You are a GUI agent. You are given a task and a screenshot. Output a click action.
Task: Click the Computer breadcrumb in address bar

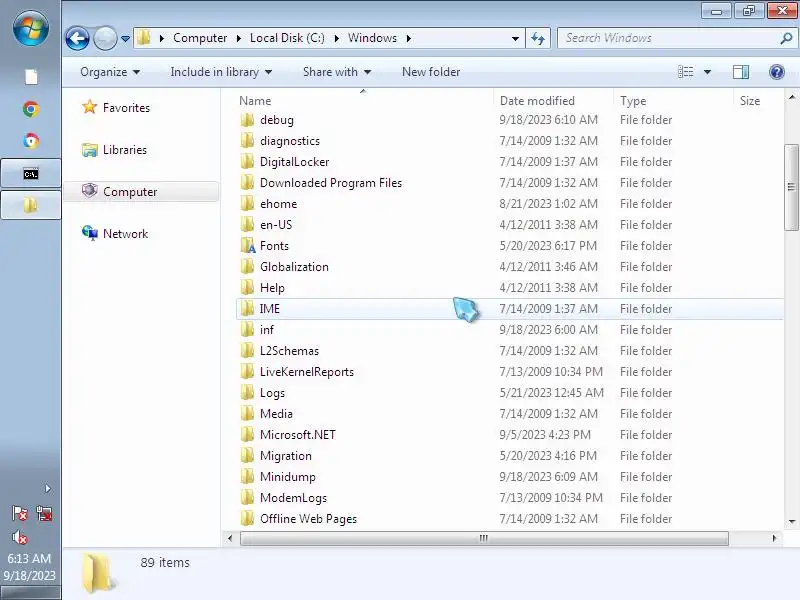pyautogui.click(x=200, y=38)
